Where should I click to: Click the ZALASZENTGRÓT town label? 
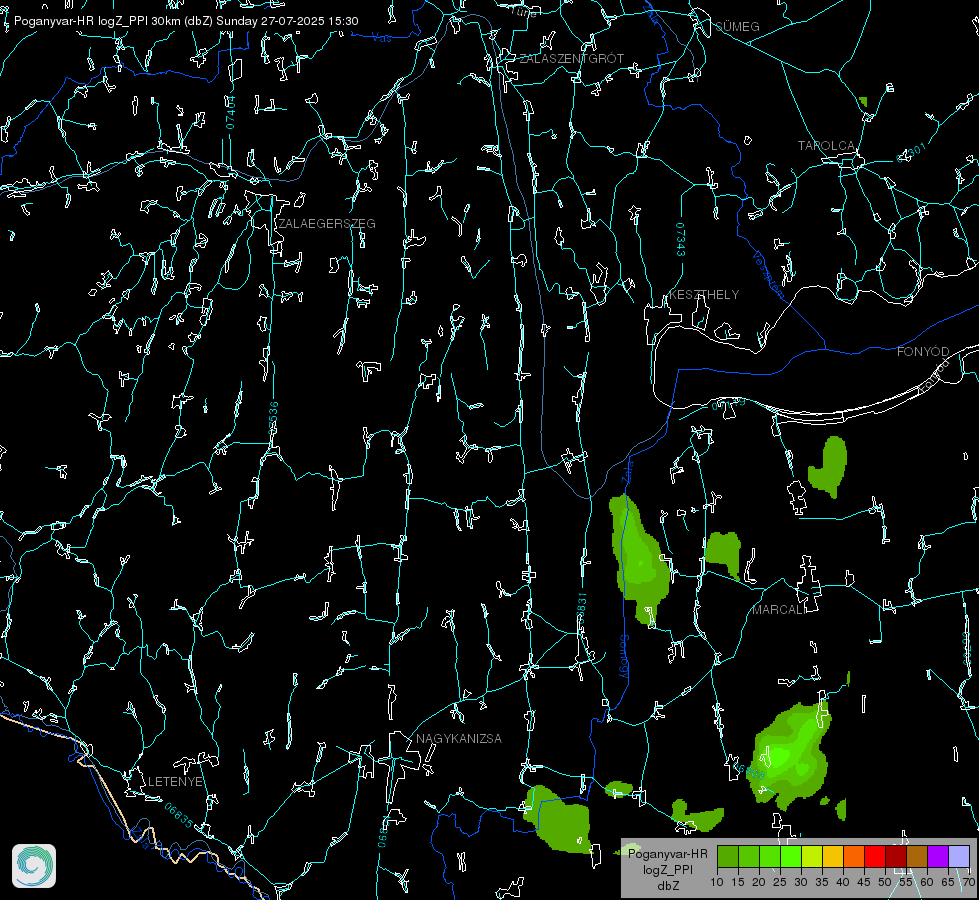click(x=571, y=59)
